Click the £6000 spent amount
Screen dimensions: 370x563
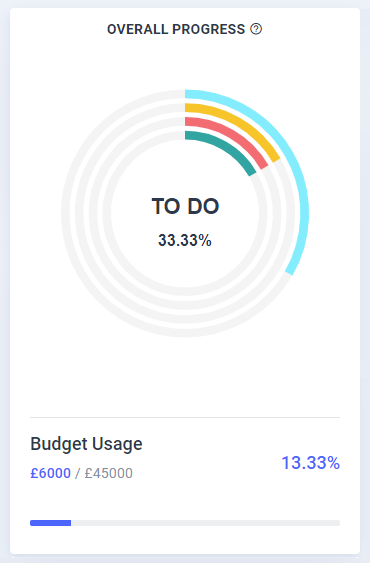click(x=50, y=473)
